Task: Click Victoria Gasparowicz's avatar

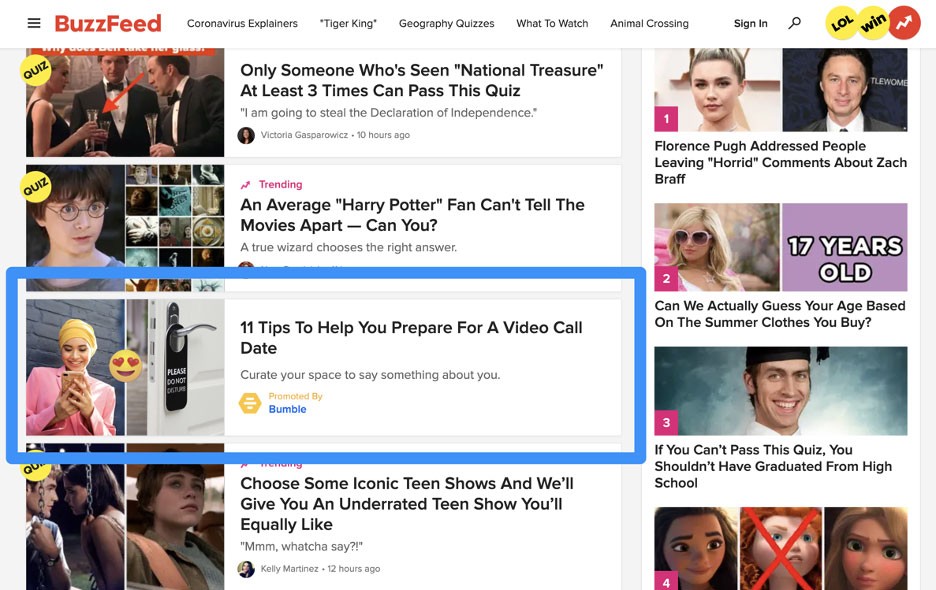Action: pos(246,136)
